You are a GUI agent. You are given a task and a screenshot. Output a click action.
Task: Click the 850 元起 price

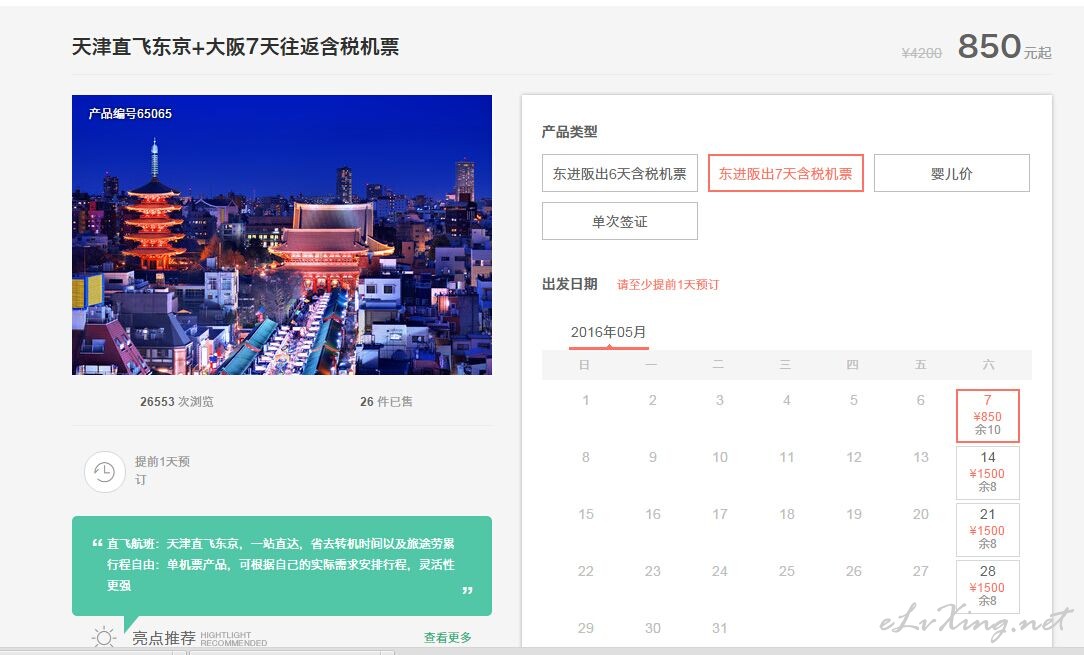[1004, 47]
